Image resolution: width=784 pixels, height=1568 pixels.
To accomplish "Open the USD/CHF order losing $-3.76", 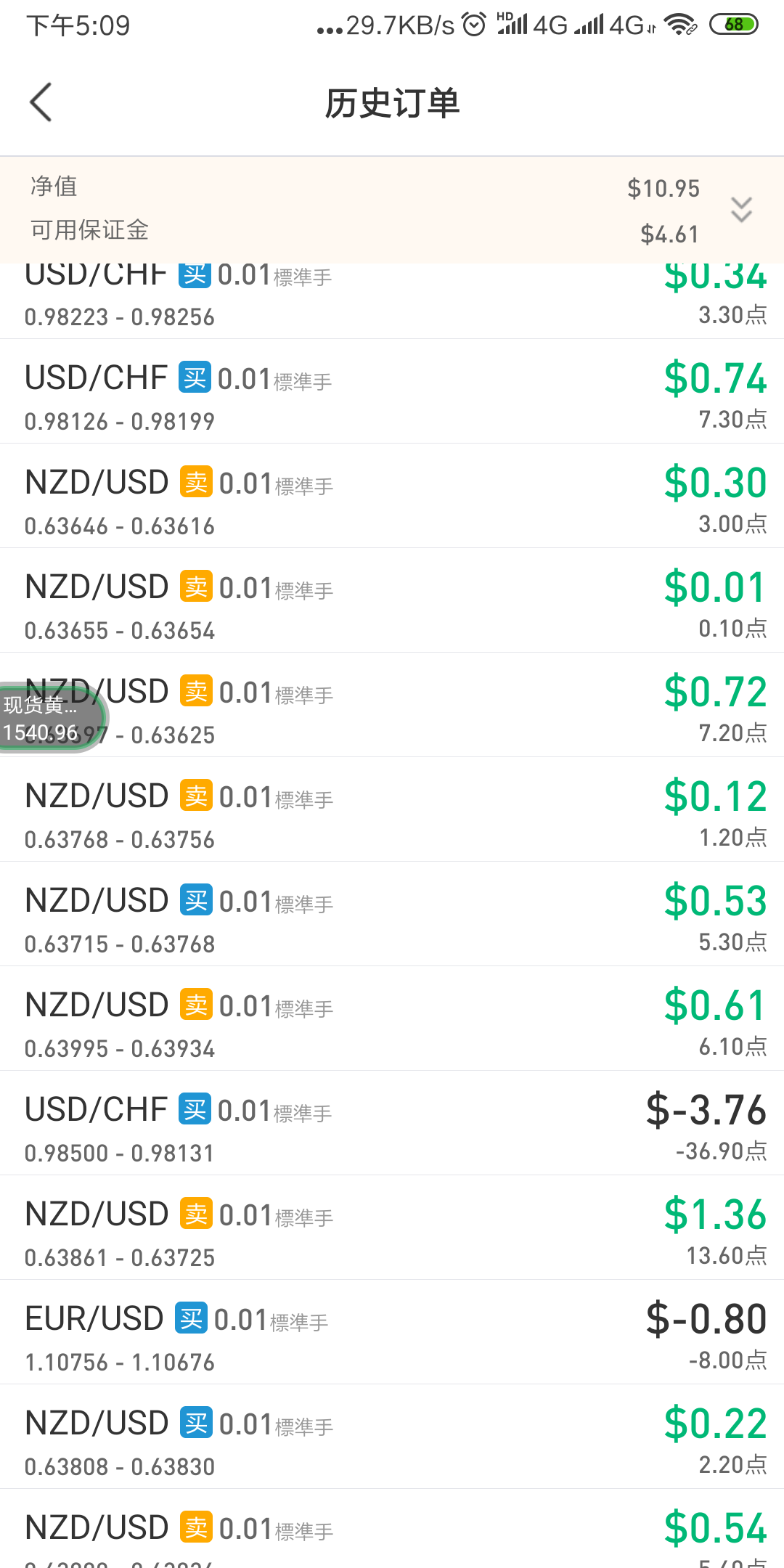I will (392, 1123).
